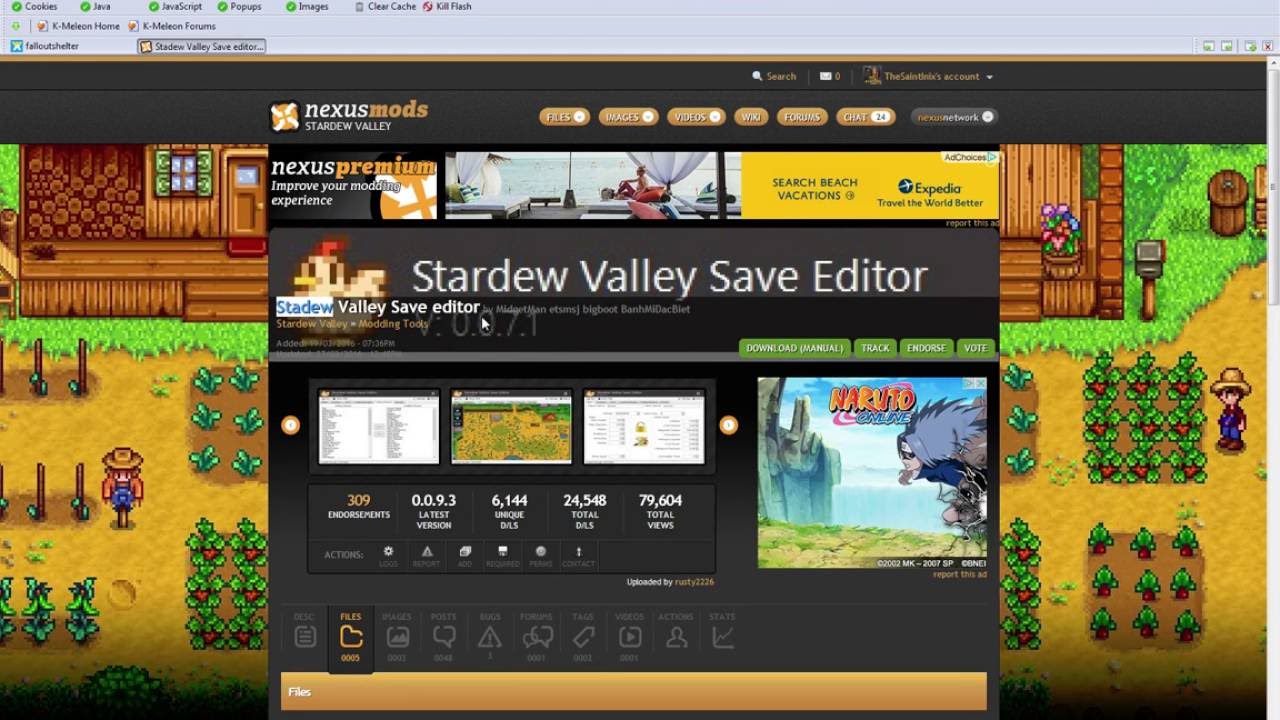Click the VOTE button
1280x720 pixels.
tap(975, 348)
